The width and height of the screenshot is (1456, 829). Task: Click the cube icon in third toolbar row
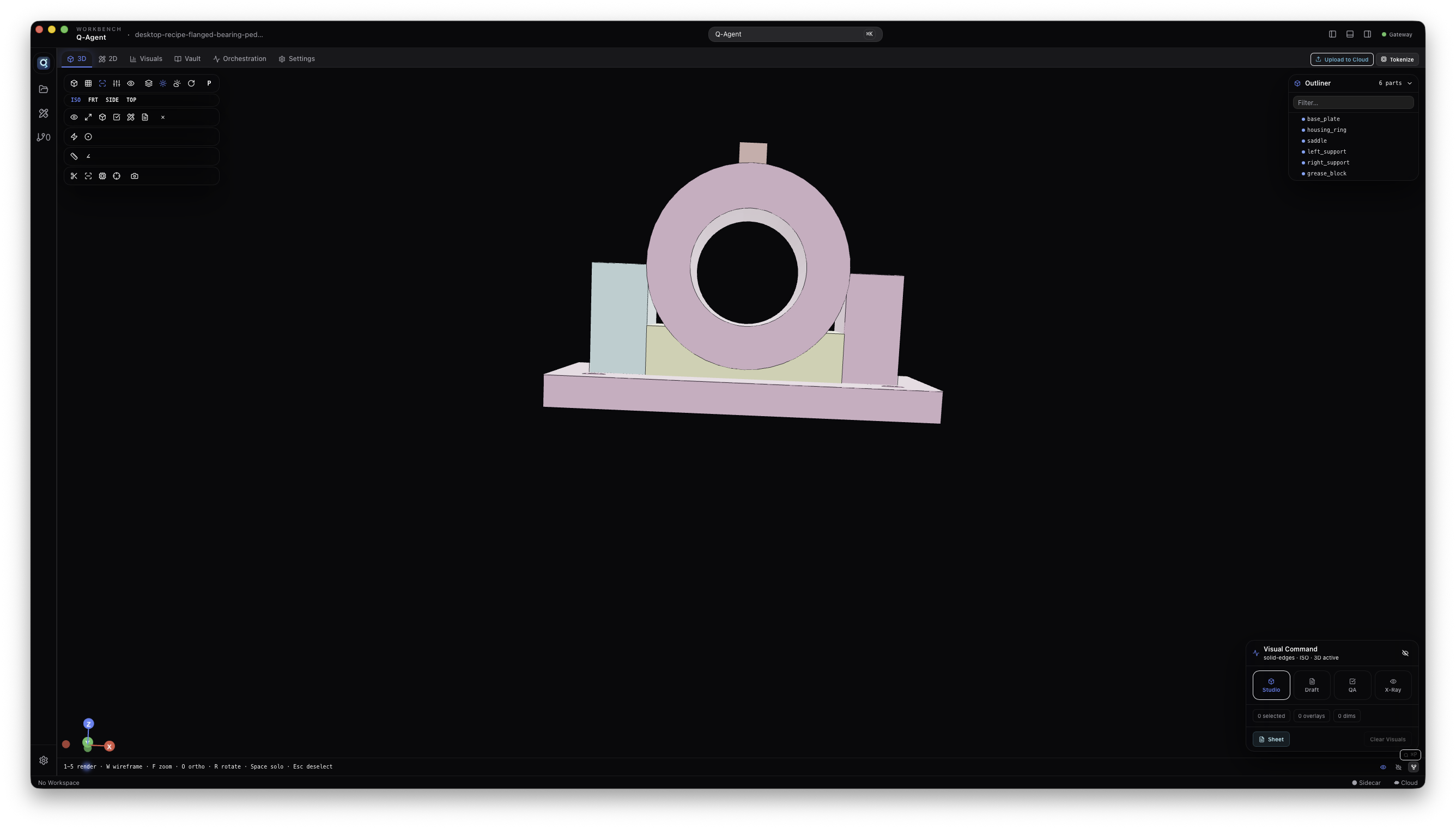pos(102,117)
